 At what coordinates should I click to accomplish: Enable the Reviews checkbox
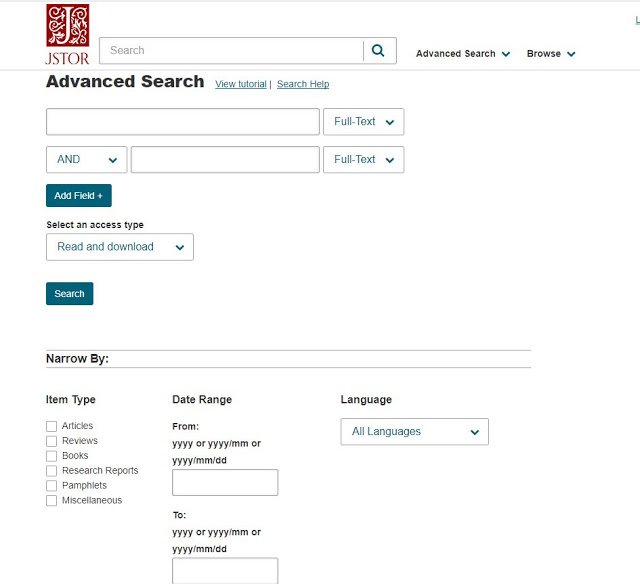tap(52, 441)
